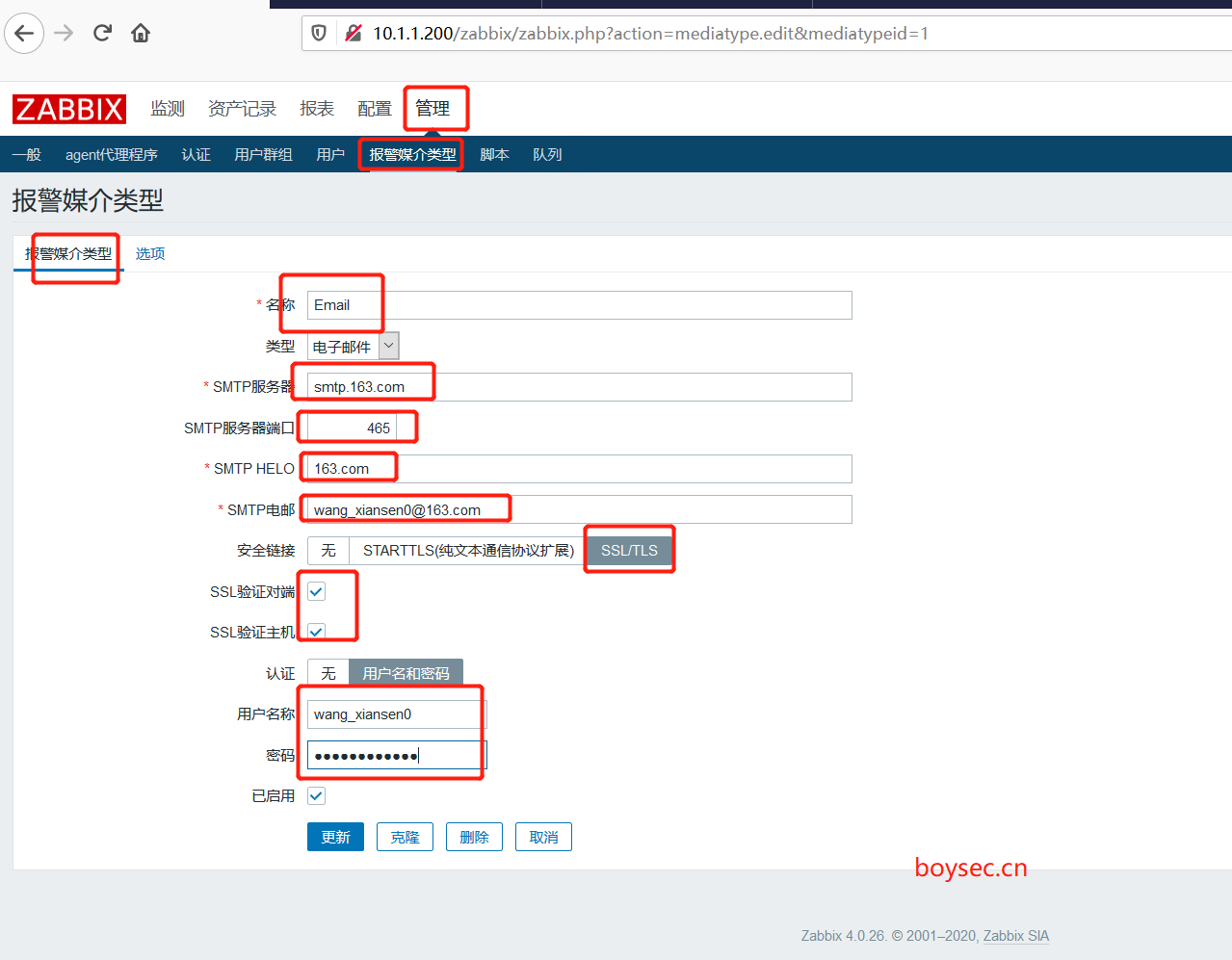The height and width of the screenshot is (960, 1232).
Task: Open browser home page icon
Action: point(141,34)
